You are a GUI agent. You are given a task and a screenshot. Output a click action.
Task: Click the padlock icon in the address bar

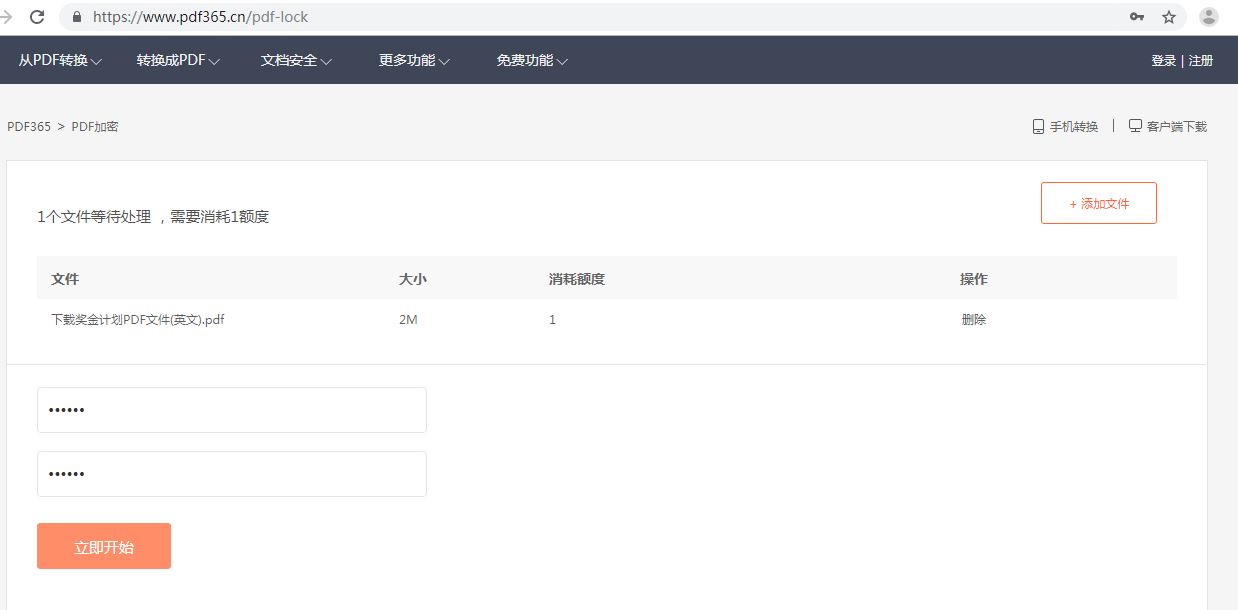[x=75, y=17]
